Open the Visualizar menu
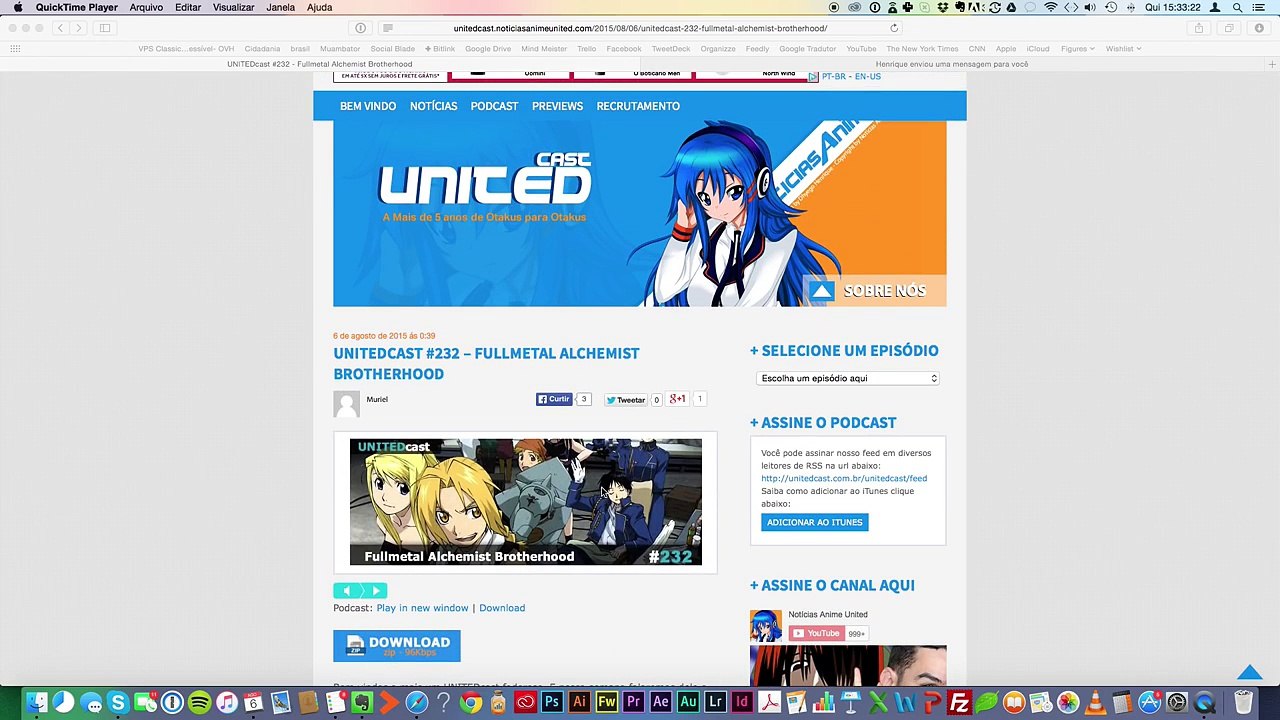The image size is (1280, 720). pos(233,7)
